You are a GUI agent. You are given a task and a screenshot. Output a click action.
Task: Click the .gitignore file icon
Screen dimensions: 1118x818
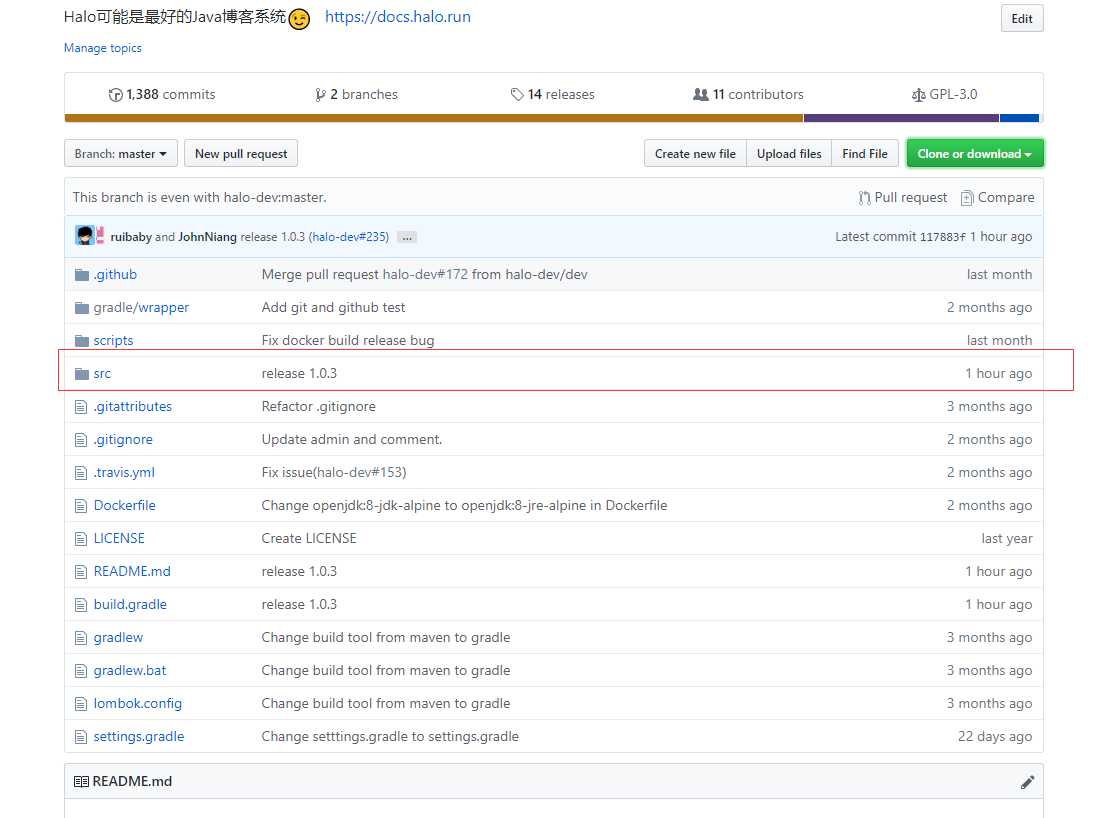click(81, 440)
